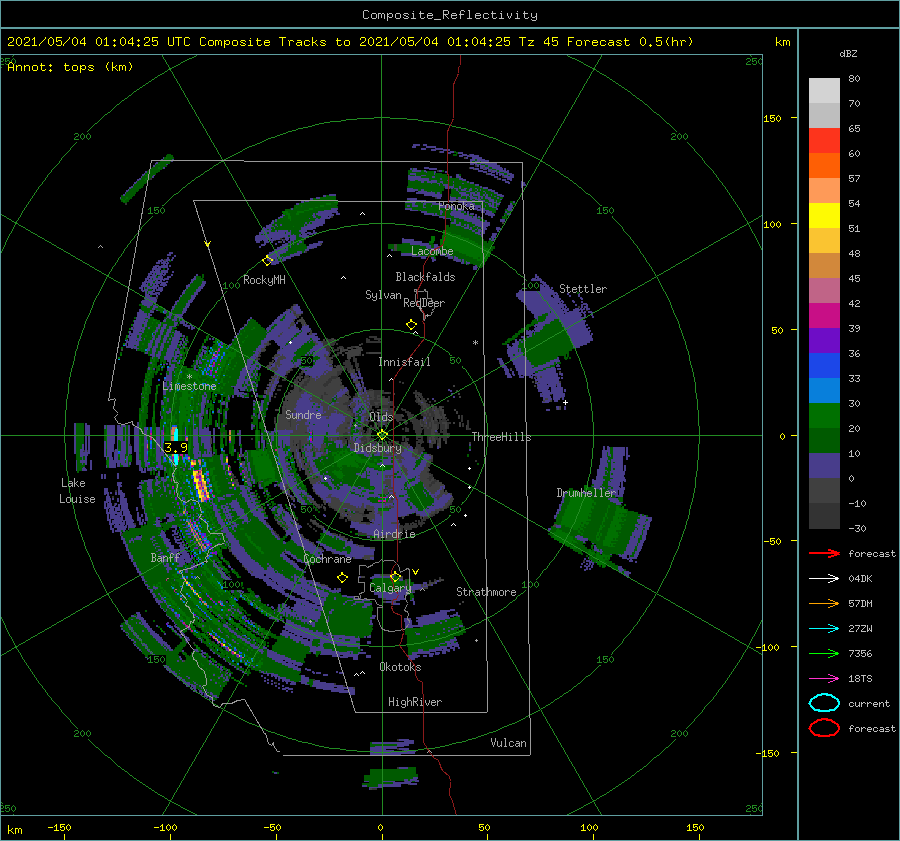Viewport: 900px width, 841px height.
Task: Click the red forecast arrow in legend
Action: pyautogui.click(x=824, y=553)
